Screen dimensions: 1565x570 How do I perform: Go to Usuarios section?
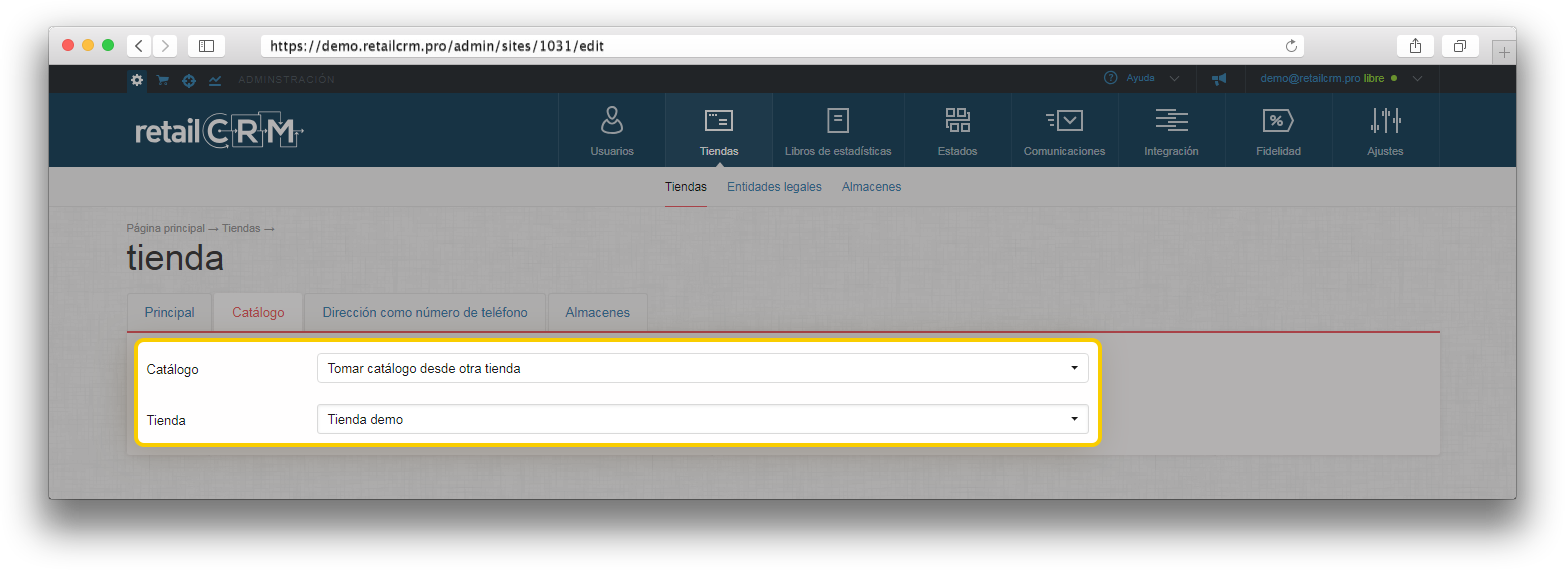click(612, 131)
